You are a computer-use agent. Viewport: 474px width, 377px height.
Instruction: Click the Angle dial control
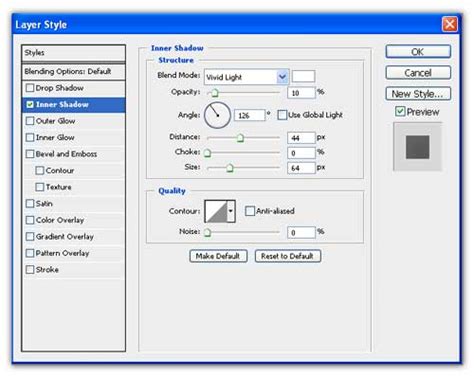point(217,115)
